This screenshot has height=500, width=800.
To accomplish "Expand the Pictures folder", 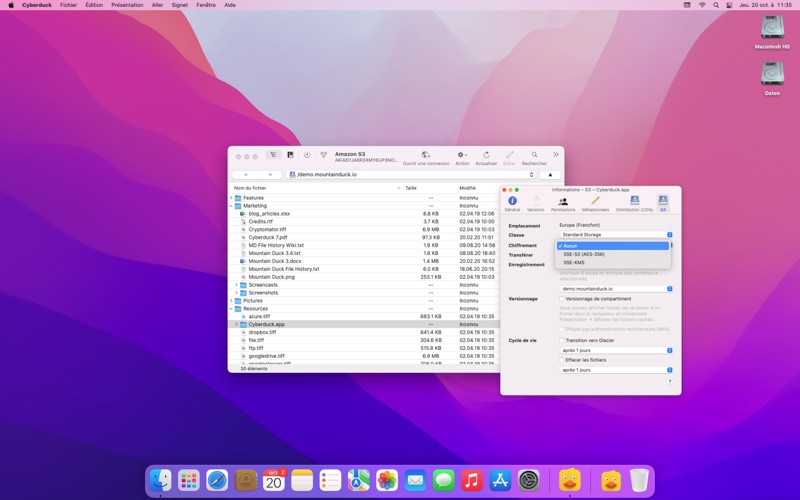I will click(x=231, y=301).
